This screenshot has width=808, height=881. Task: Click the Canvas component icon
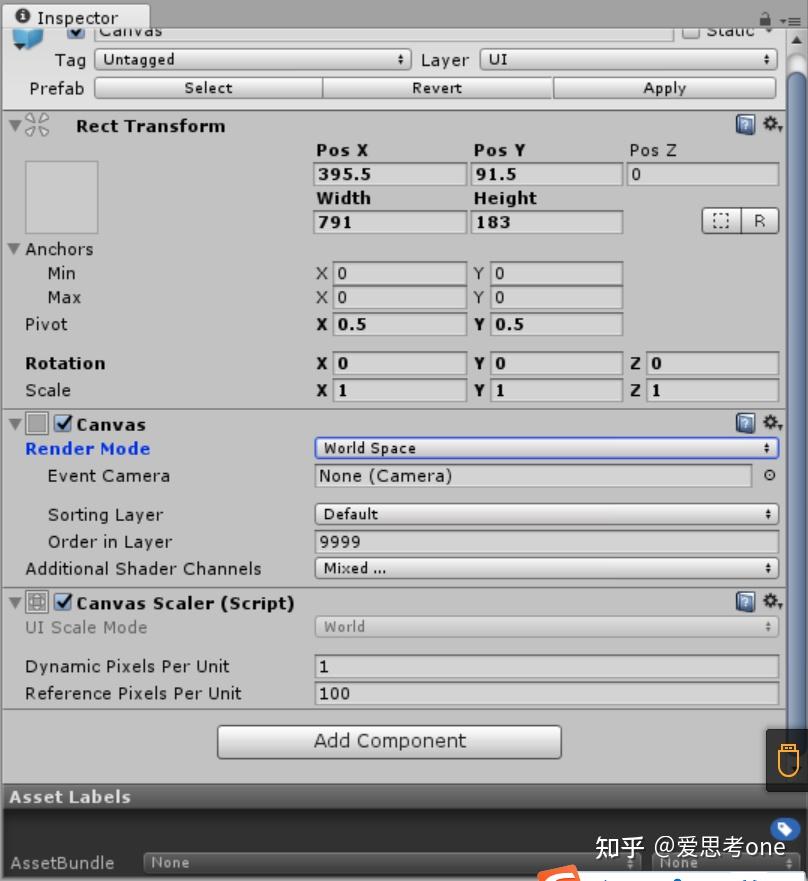37,423
